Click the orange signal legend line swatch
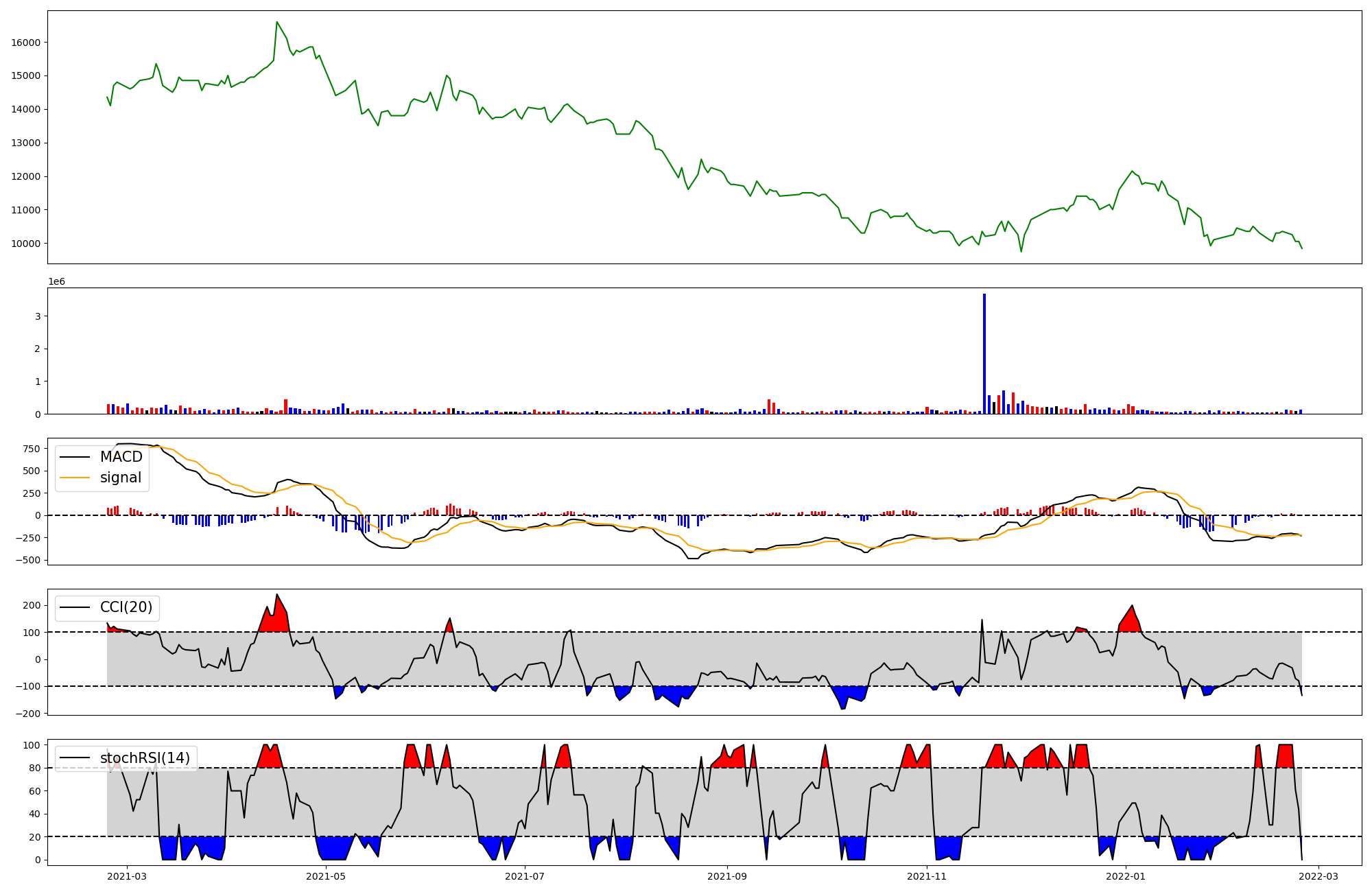The height and width of the screenshot is (892, 1372). click(x=75, y=478)
